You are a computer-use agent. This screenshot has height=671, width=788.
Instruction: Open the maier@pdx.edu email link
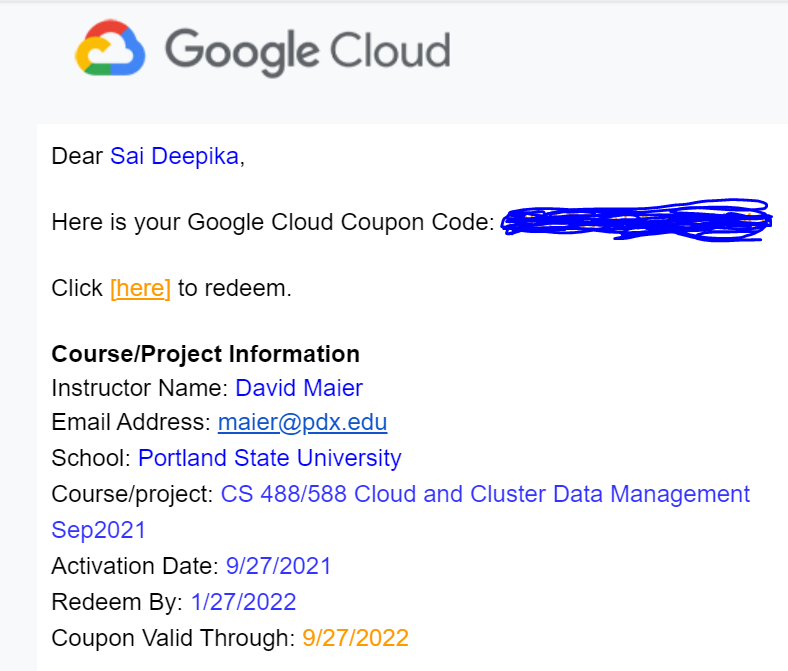tap(303, 422)
